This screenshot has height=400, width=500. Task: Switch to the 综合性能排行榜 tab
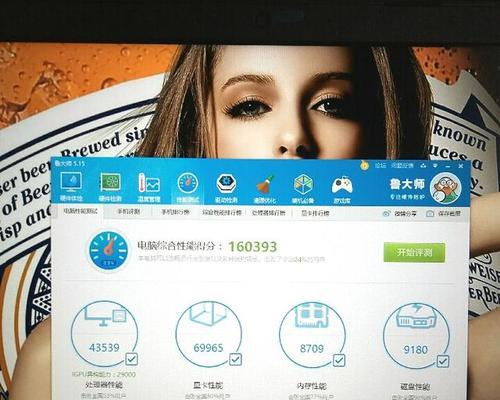point(222,212)
